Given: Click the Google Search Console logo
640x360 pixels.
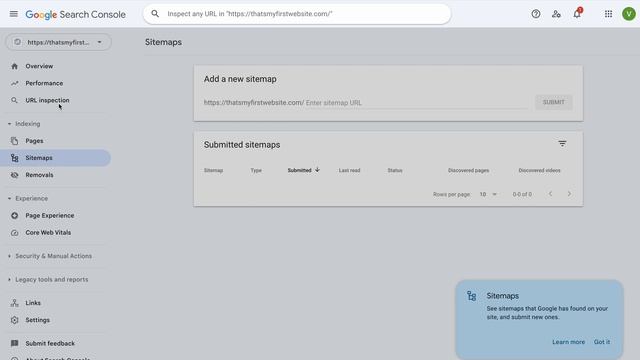Looking at the screenshot, I should pos(76,14).
